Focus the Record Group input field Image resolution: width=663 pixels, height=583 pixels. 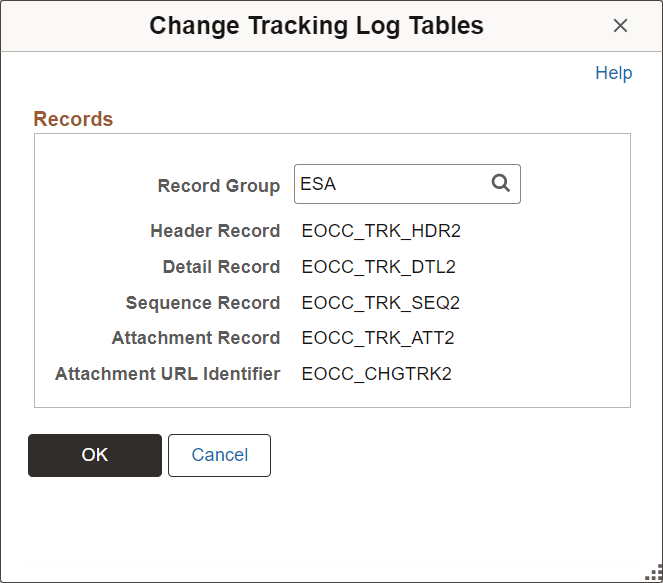tap(390, 184)
